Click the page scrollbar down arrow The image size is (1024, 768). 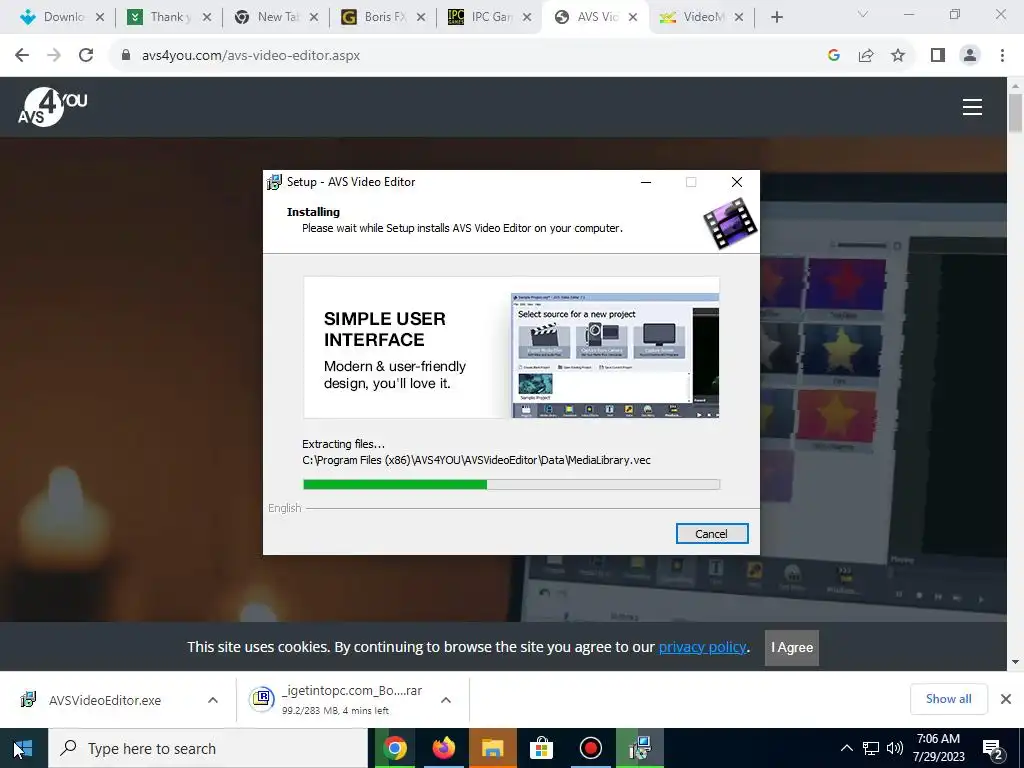pos(1016,662)
